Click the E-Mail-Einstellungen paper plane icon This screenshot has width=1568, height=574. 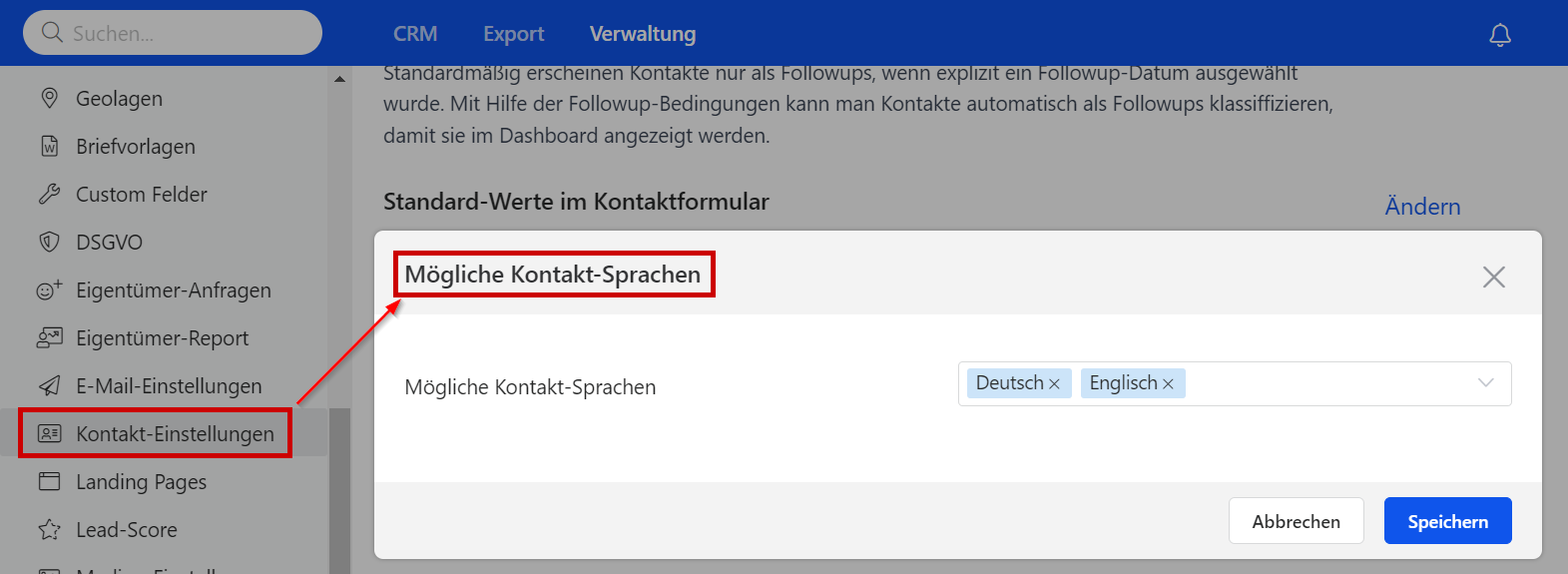tap(49, 385)
